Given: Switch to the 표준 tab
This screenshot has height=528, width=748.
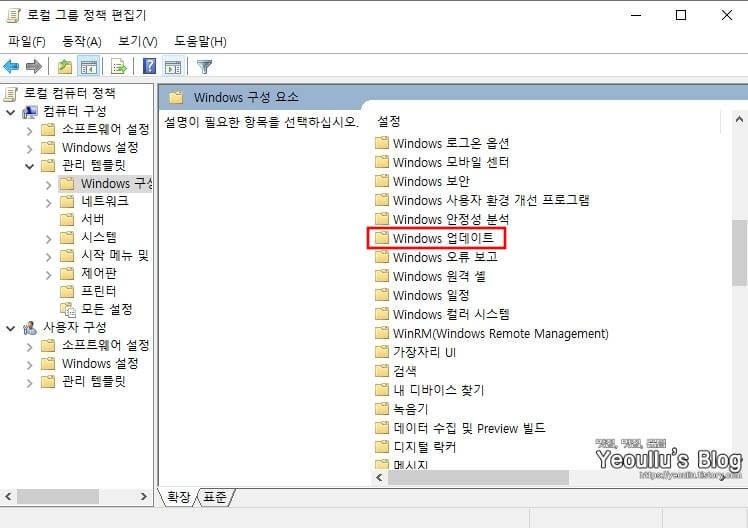Looking at the screenshot, I should point(215,497).
